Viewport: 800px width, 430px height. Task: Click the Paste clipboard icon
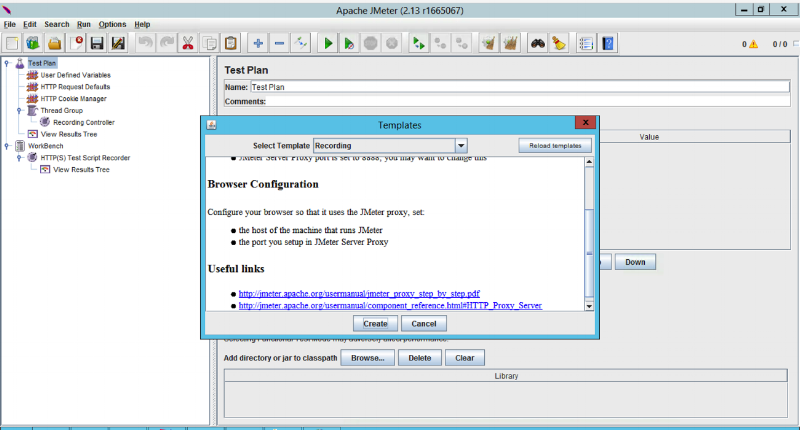231,43
